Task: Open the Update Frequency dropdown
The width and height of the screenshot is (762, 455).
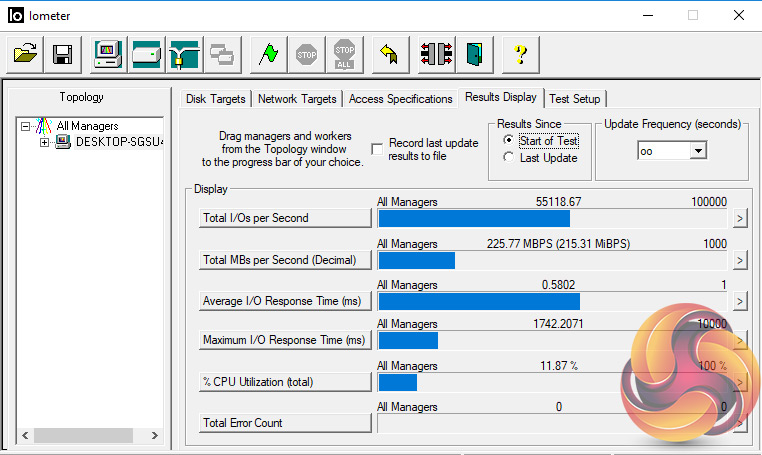Action: [698, 150]
